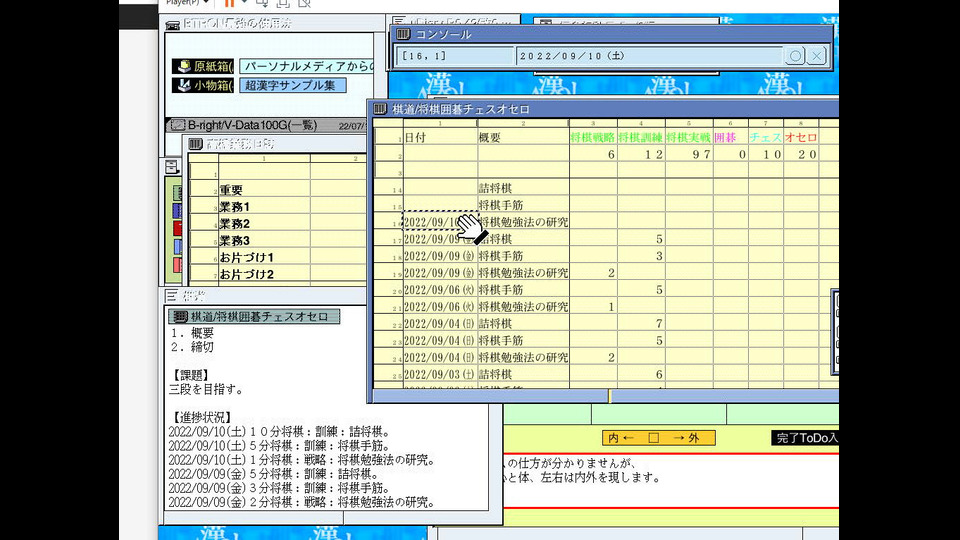Click outline item 2. 締切
Viewport: 960px width, 540px height.
click(x=192, y=347)
